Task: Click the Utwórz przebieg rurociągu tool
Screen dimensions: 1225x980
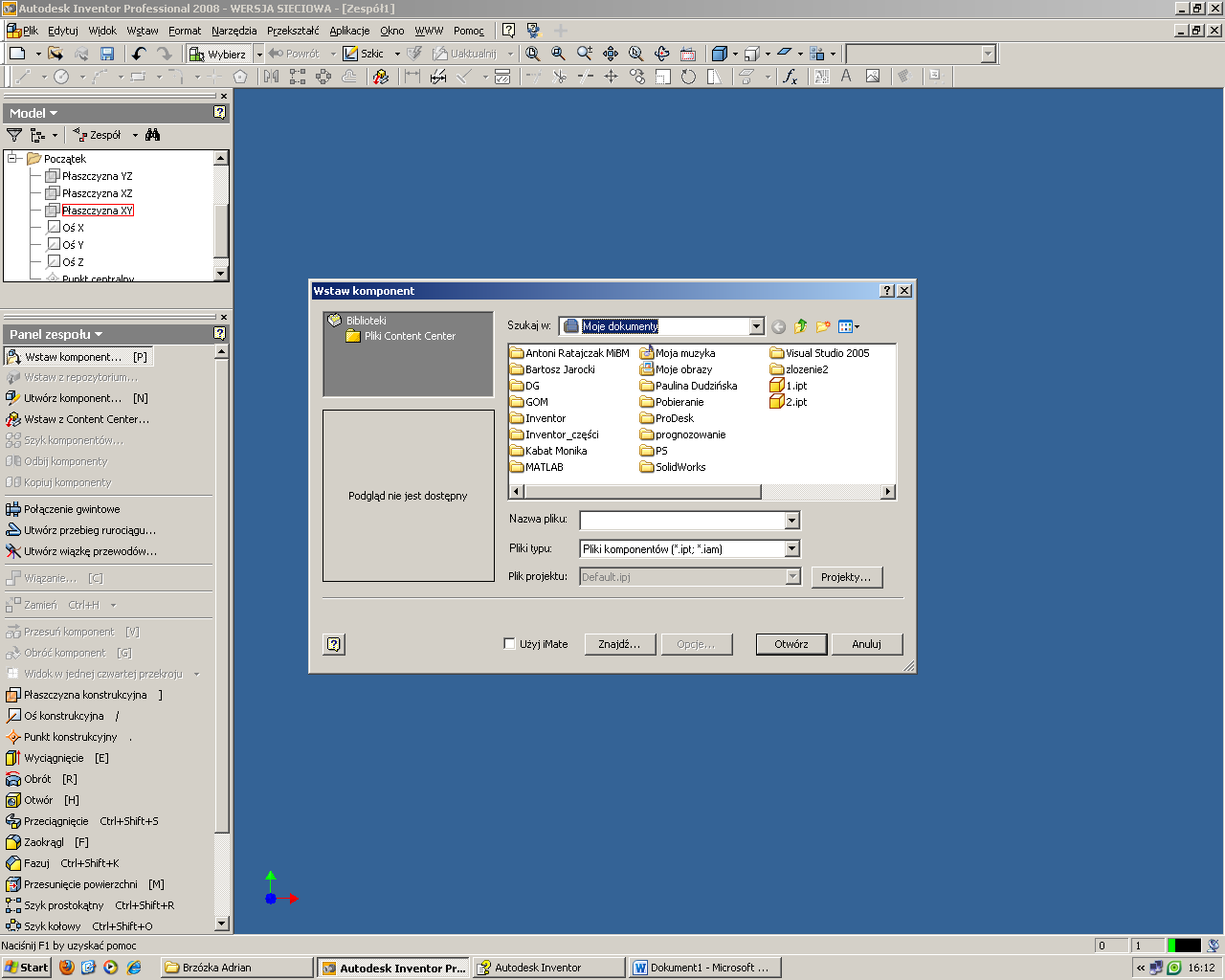Action: [x=80, y=530]
